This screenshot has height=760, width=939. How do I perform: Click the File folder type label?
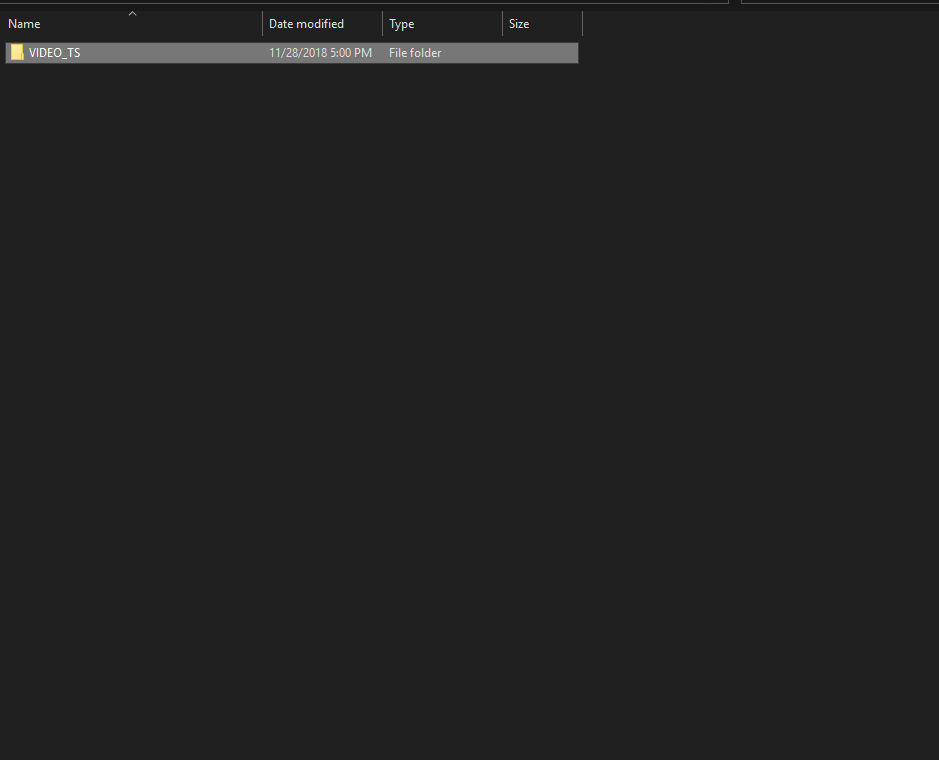click(415, 52)
